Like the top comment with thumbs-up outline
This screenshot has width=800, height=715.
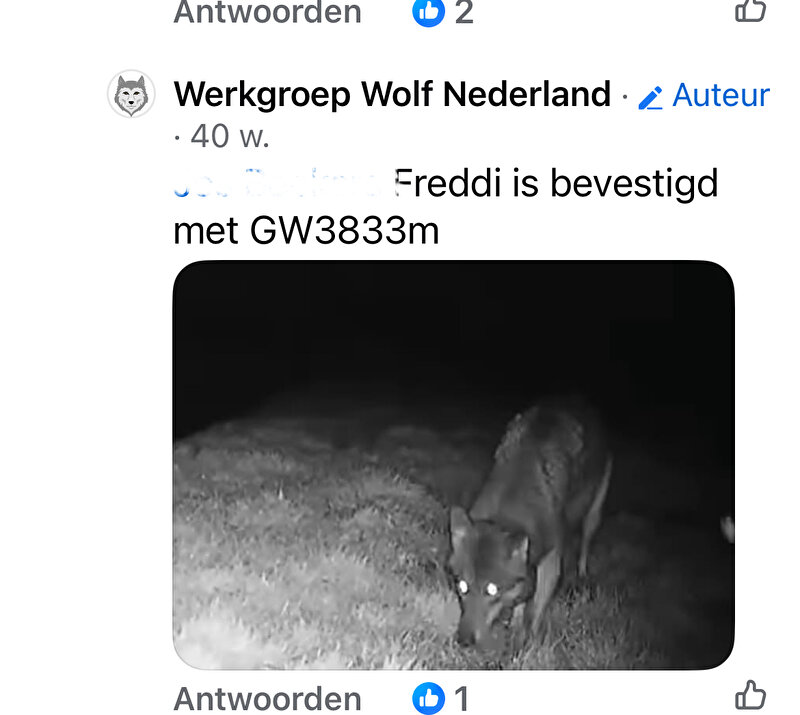click(x=751, y=10)
